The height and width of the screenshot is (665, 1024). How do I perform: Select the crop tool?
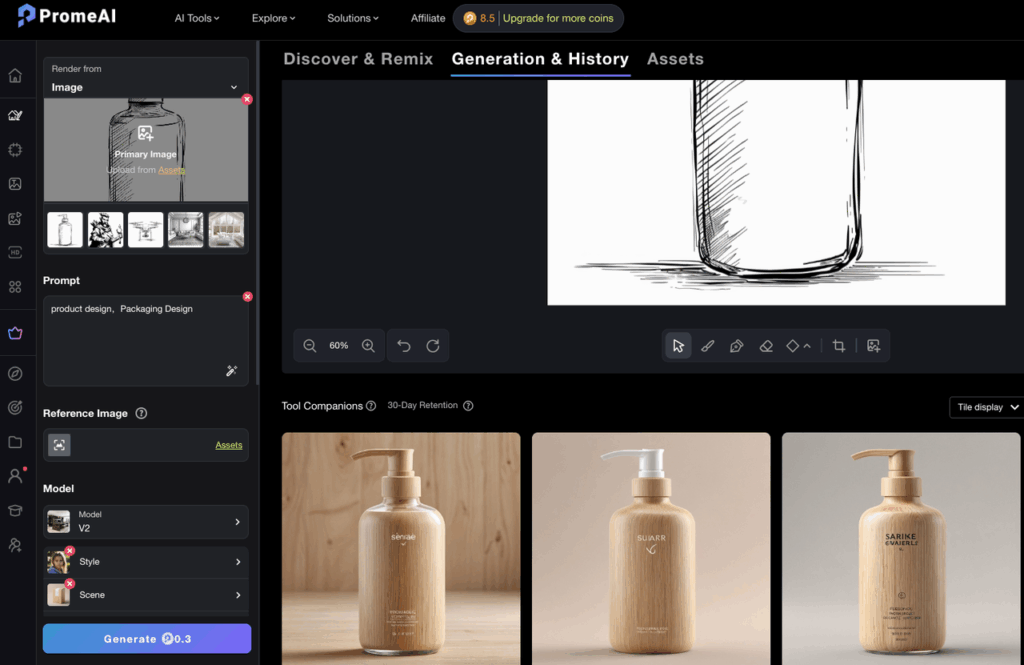(x=839, y=346)
